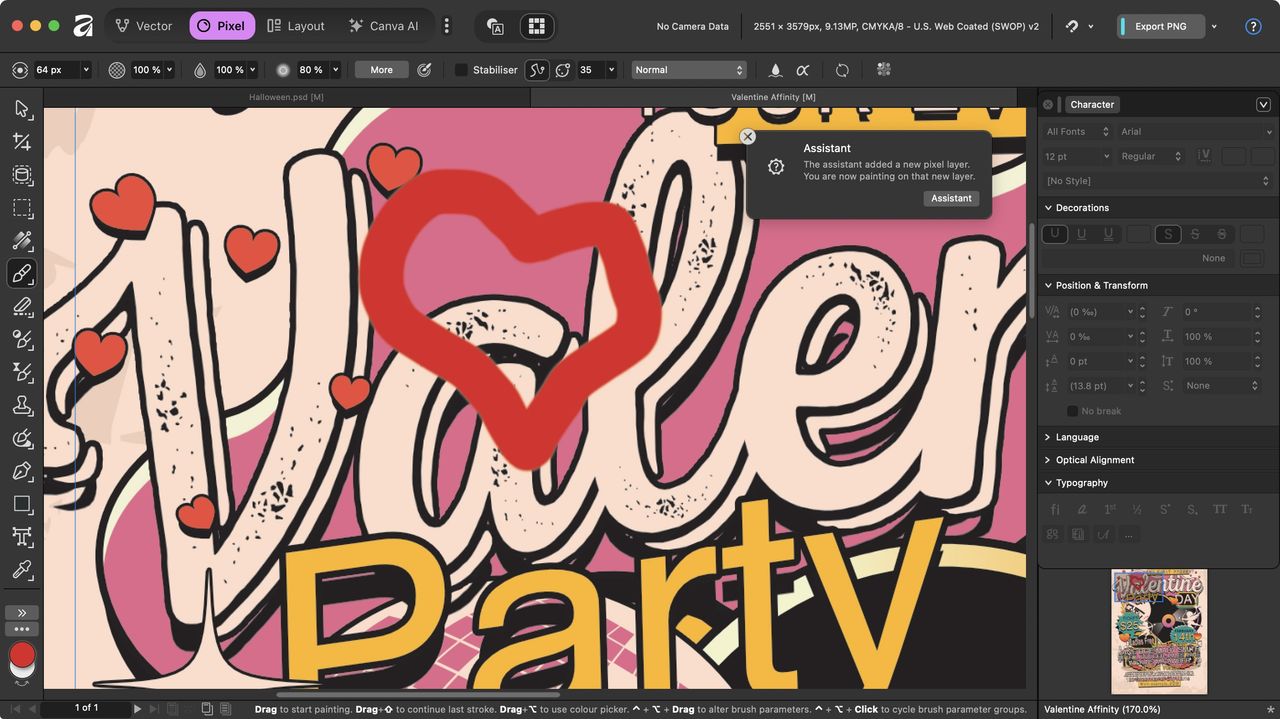Select the Move tool
Viewport: 1280px width, 719px height.
(22, 108)
